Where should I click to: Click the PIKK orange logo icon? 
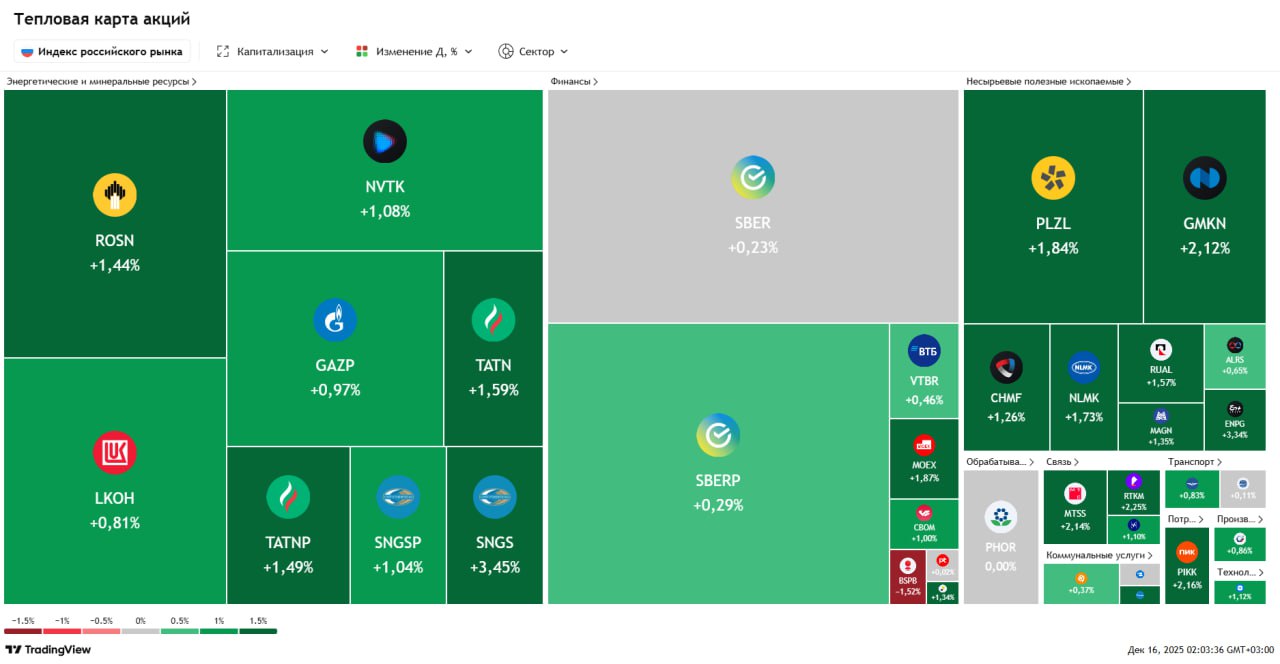1187,551
